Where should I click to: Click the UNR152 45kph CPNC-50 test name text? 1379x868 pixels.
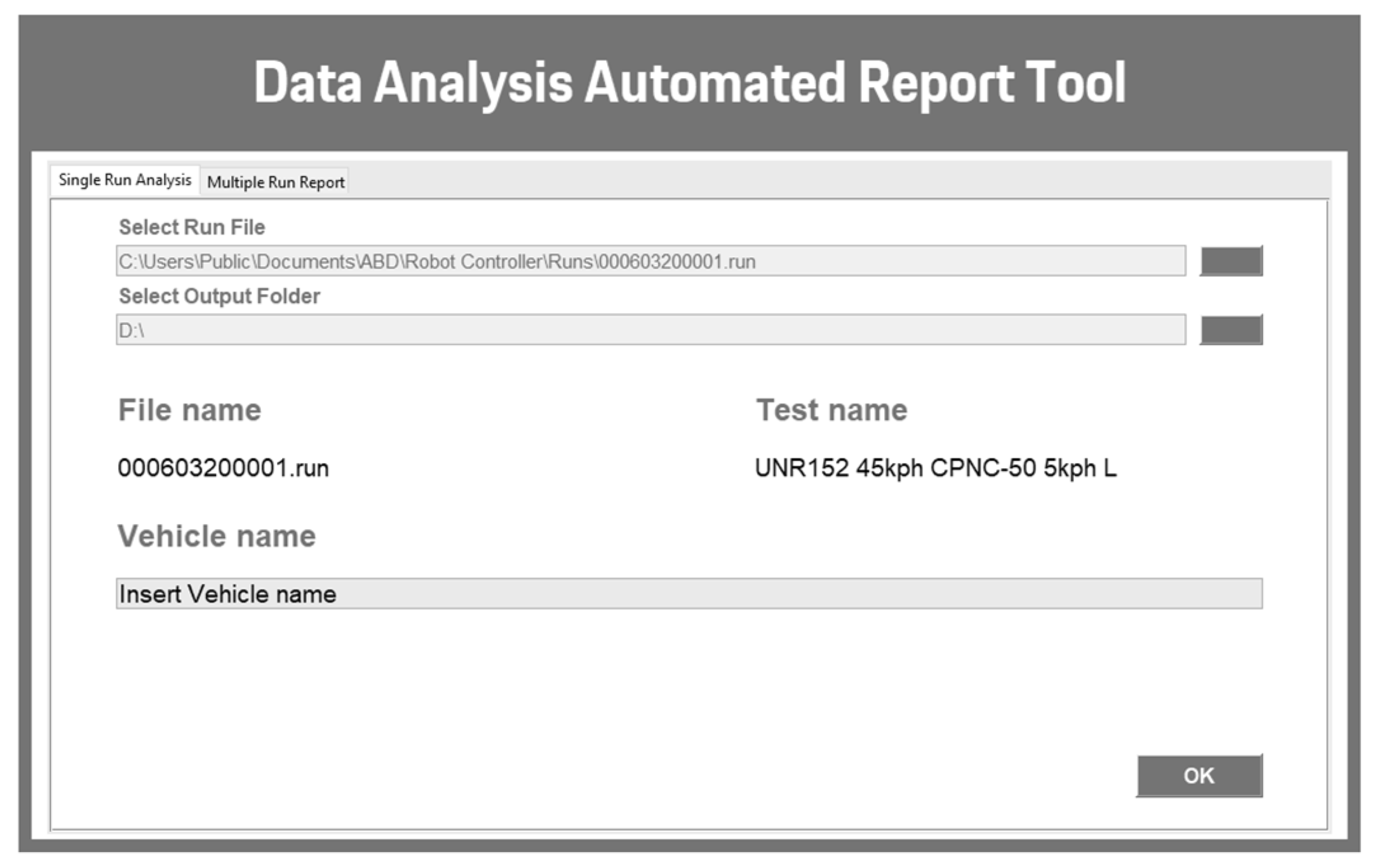coord(935,469)
